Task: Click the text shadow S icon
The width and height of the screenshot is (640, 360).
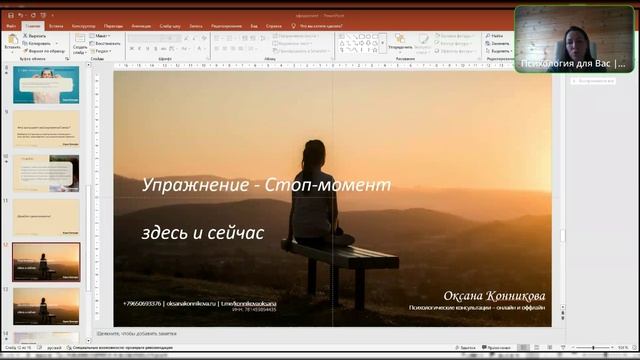Action: coord(156,49)
